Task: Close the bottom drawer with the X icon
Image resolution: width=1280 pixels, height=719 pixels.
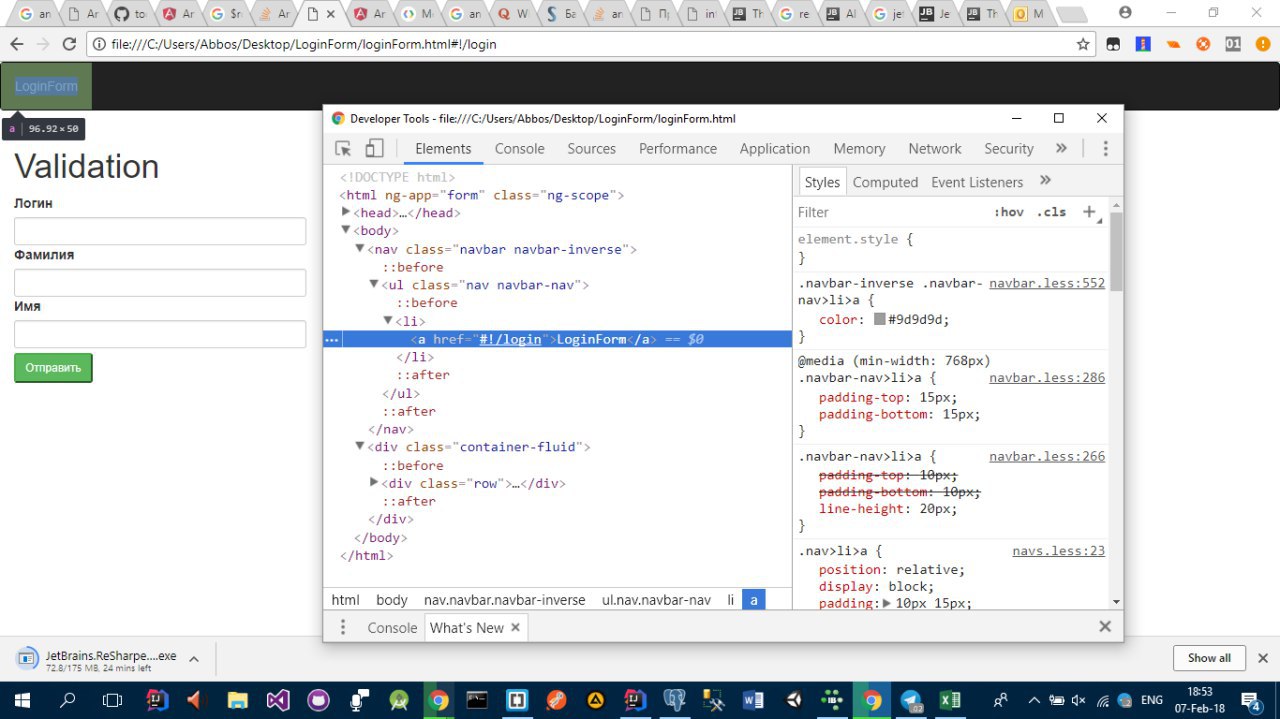Action: pos(1105,627)
